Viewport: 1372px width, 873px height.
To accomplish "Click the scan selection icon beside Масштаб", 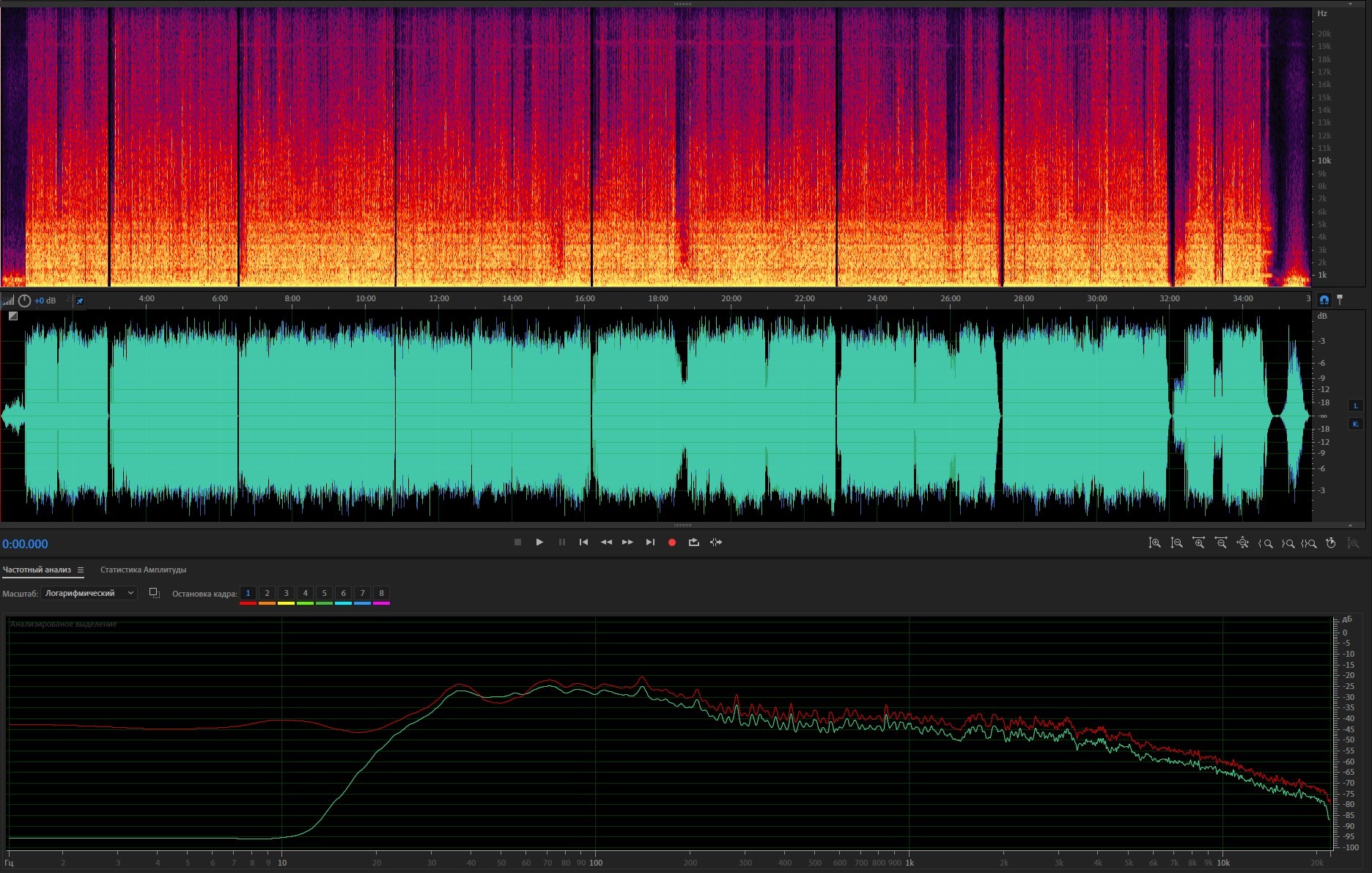I will pos(154,593).
